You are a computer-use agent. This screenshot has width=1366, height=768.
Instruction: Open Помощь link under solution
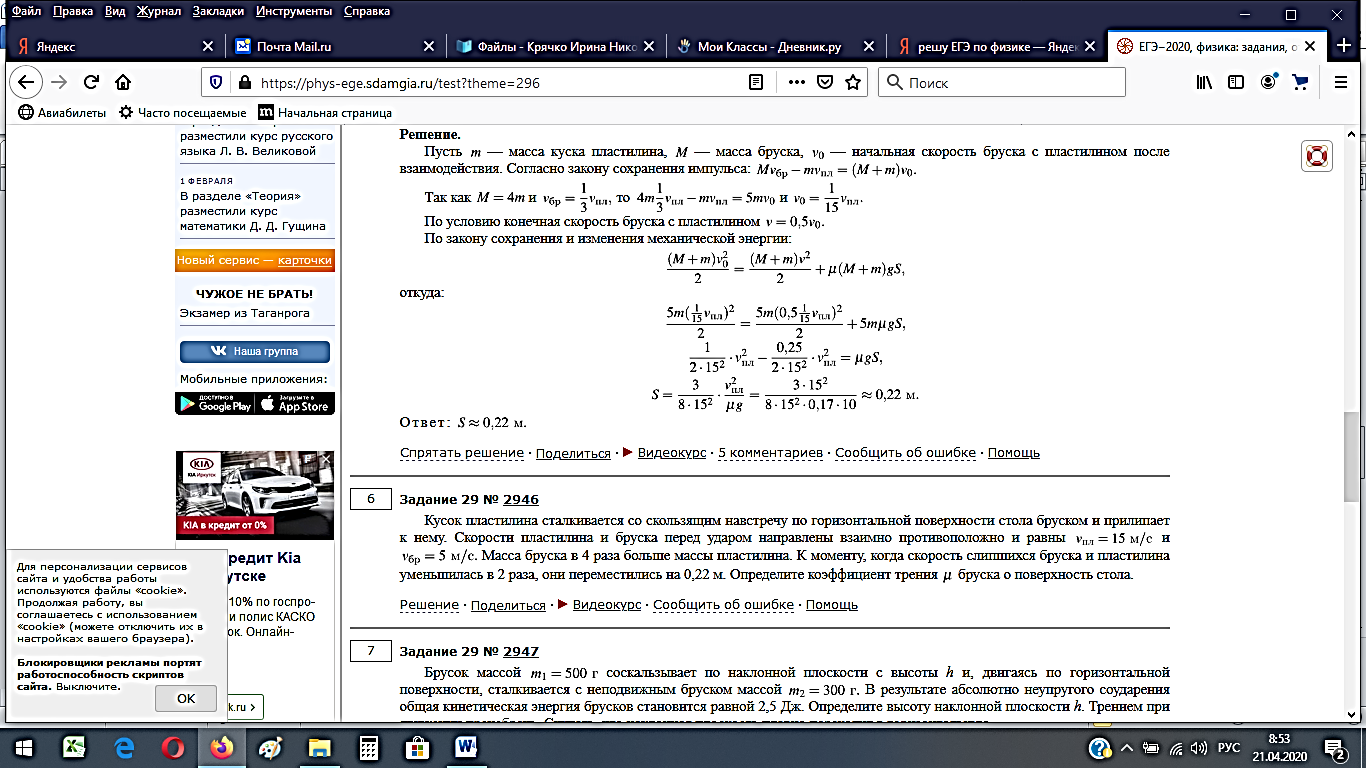(x=1014, y=453)
